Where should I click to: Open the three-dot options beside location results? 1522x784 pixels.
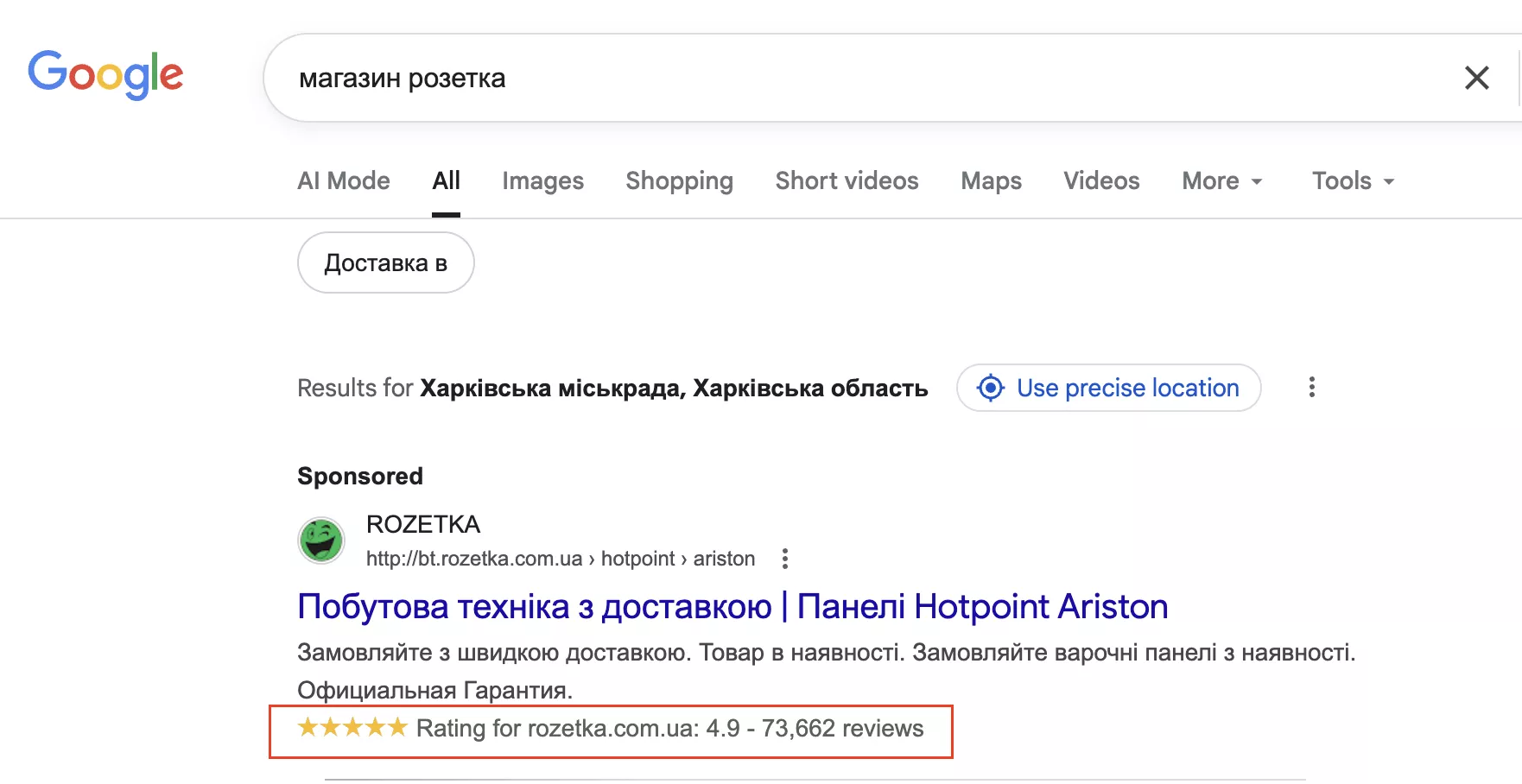click(x=1311, y=388)
